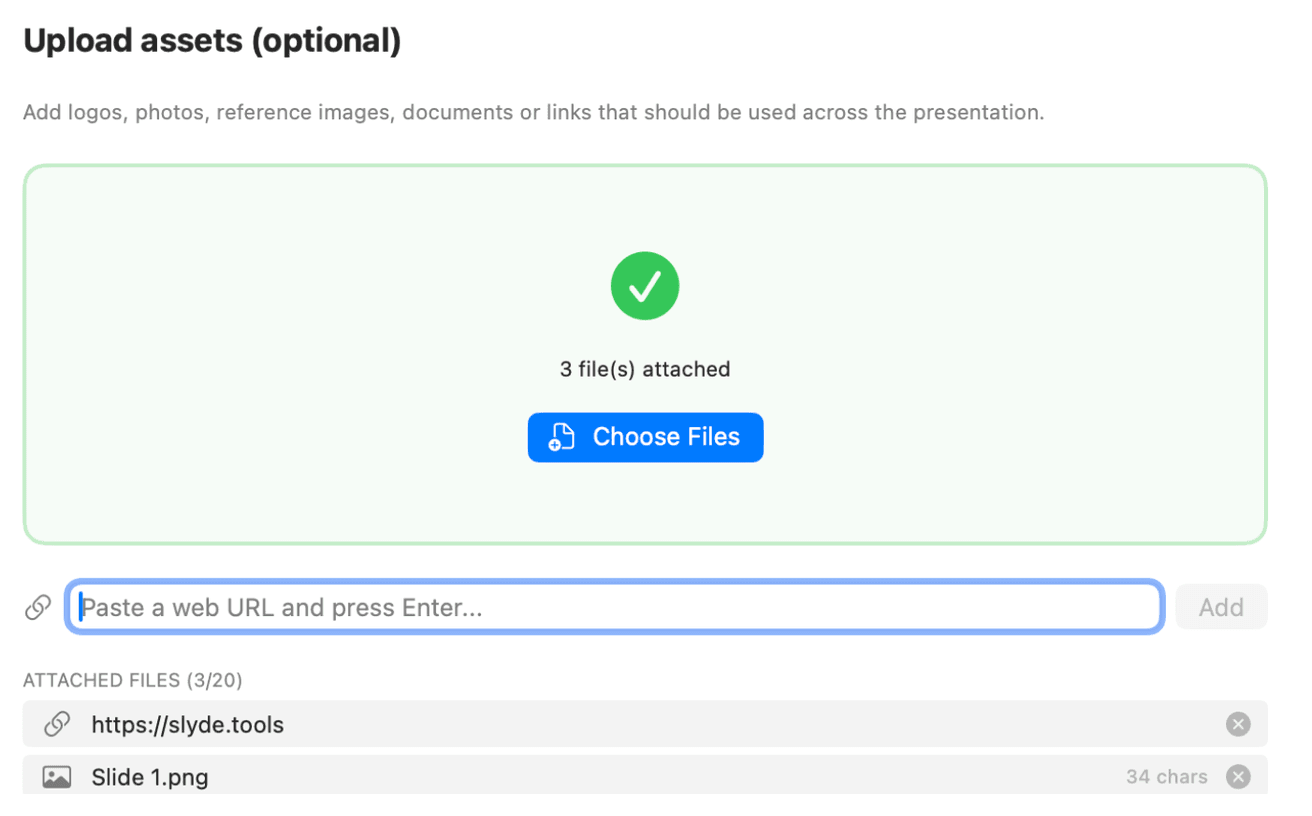Click the 3 file(s) attached status text
This screenshot has width=1312, height=816.
[x=645, y=369]
